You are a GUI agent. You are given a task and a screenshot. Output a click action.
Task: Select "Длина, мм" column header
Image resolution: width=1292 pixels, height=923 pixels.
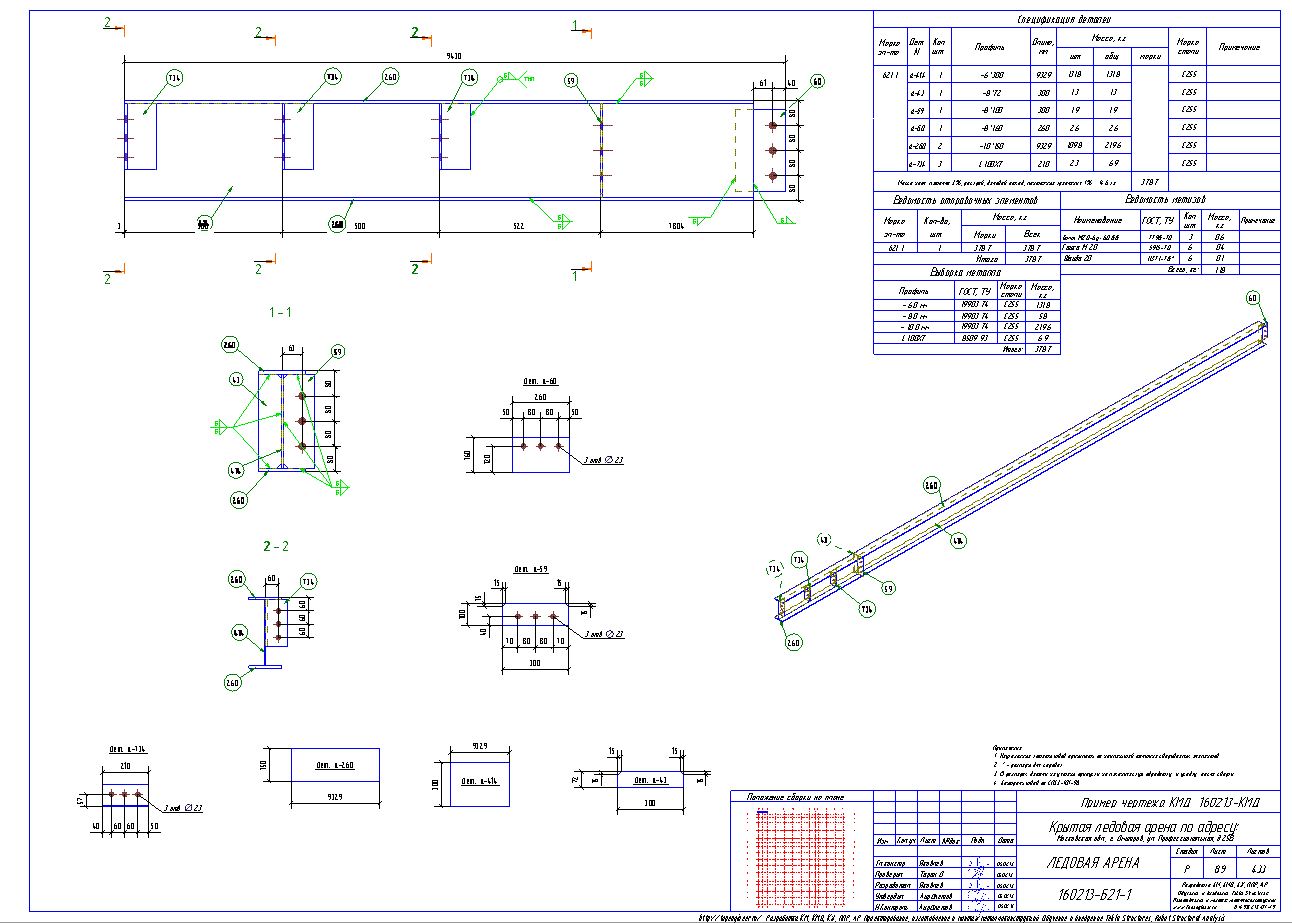1043,48
